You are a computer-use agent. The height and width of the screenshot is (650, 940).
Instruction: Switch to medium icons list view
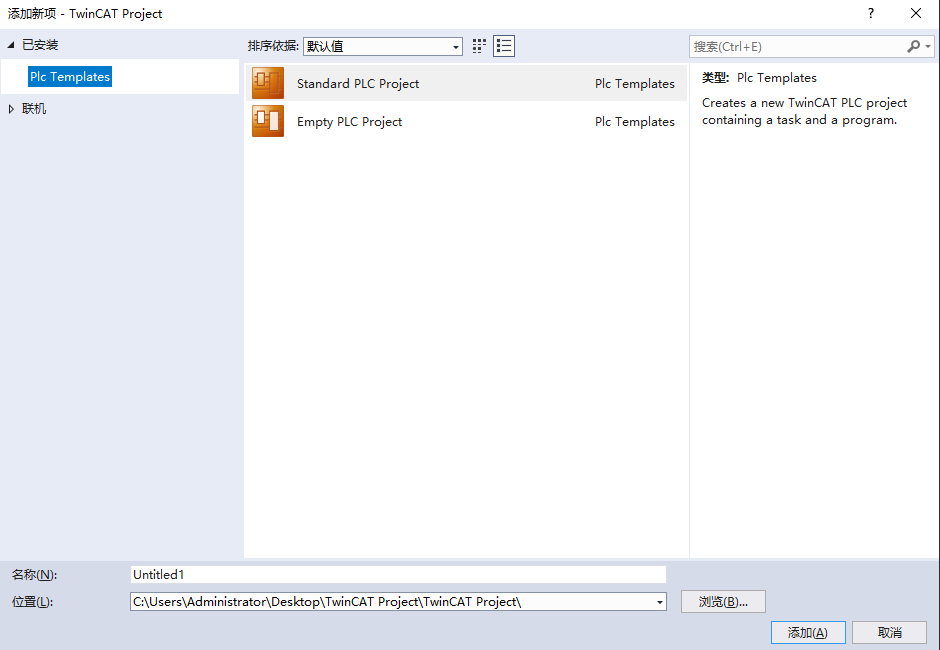tap(504, 46)
